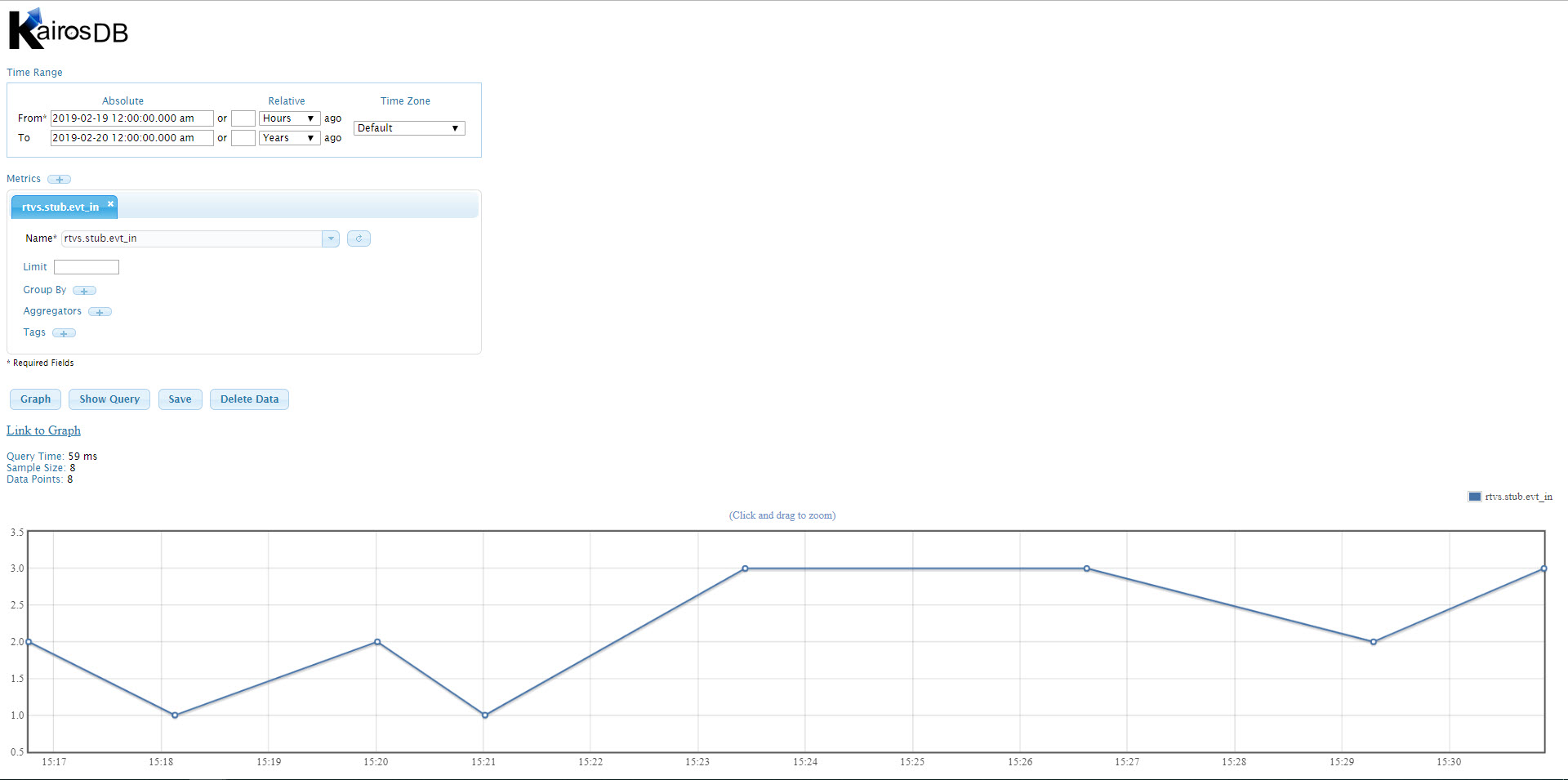This screenshot has height=780, width=1568.
Task: Expand the metric Name dropdown arrow
Action: [330, 238]
